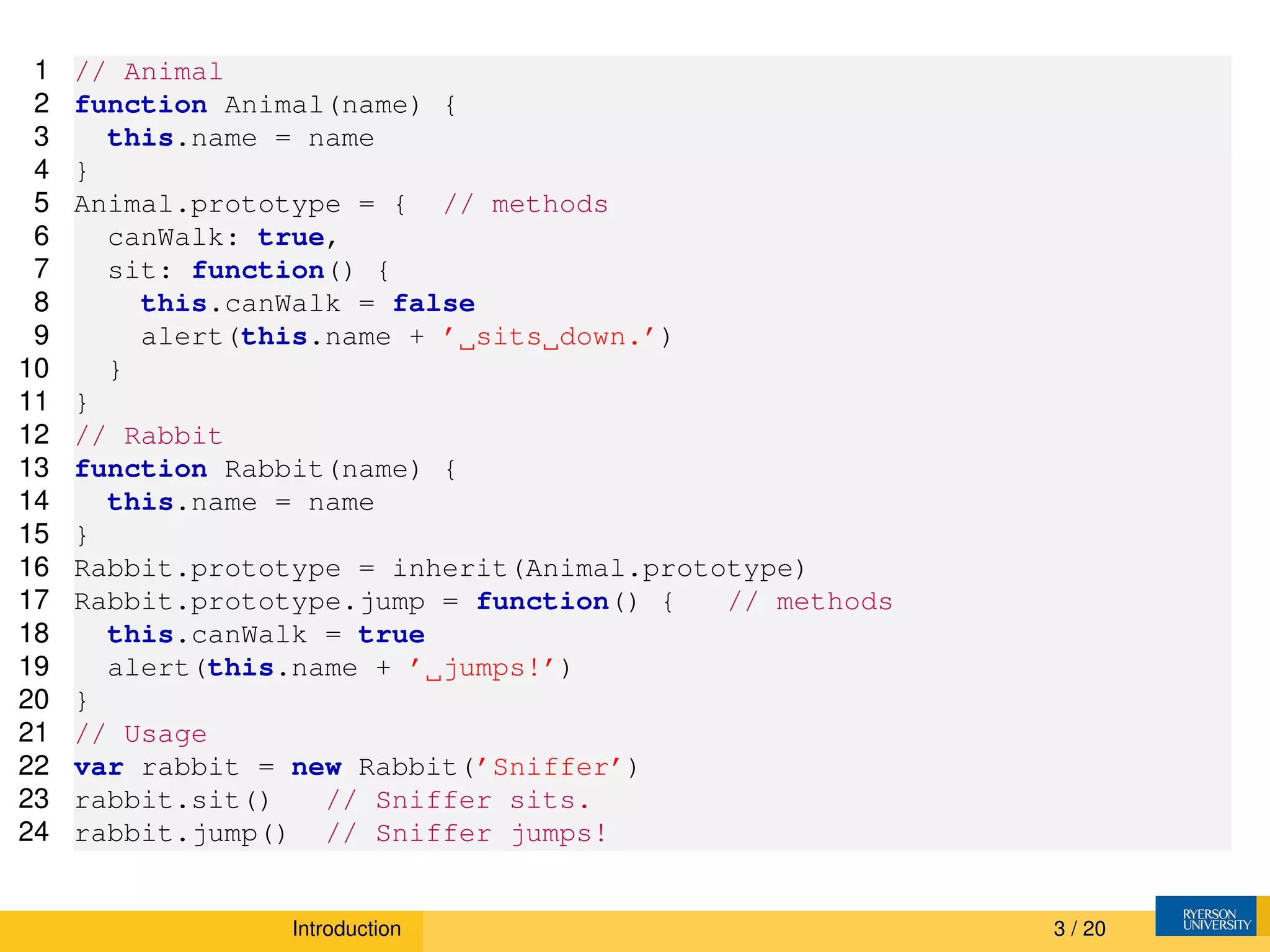Click the '// Sniffer sits.' comment

[458, 801]
